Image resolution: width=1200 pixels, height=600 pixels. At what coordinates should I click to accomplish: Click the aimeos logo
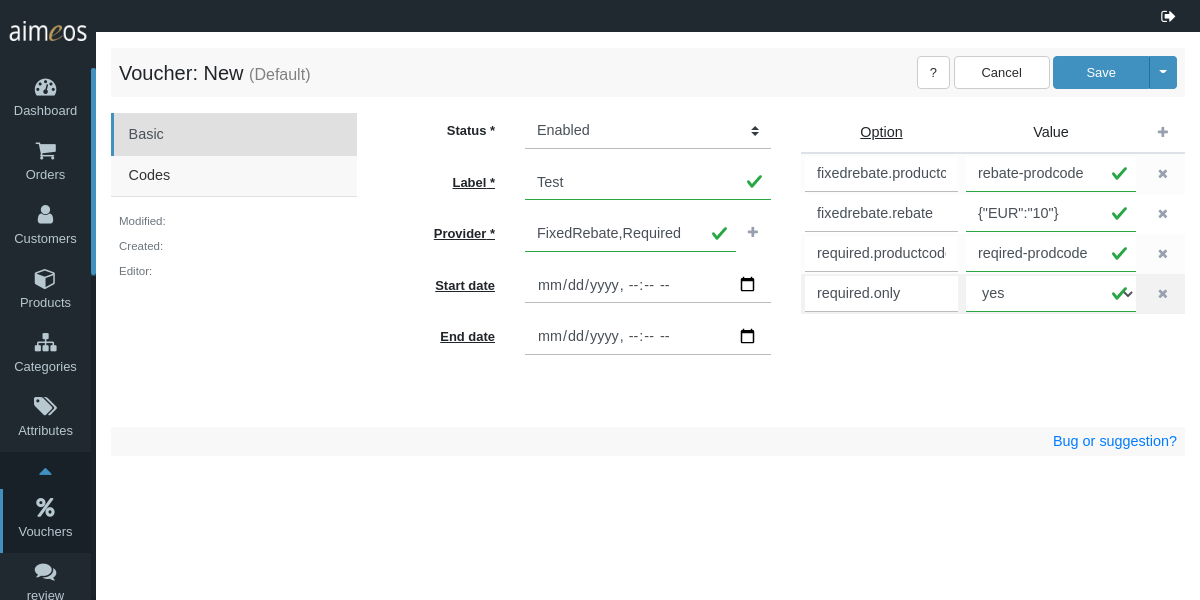(x=48, y=32)
